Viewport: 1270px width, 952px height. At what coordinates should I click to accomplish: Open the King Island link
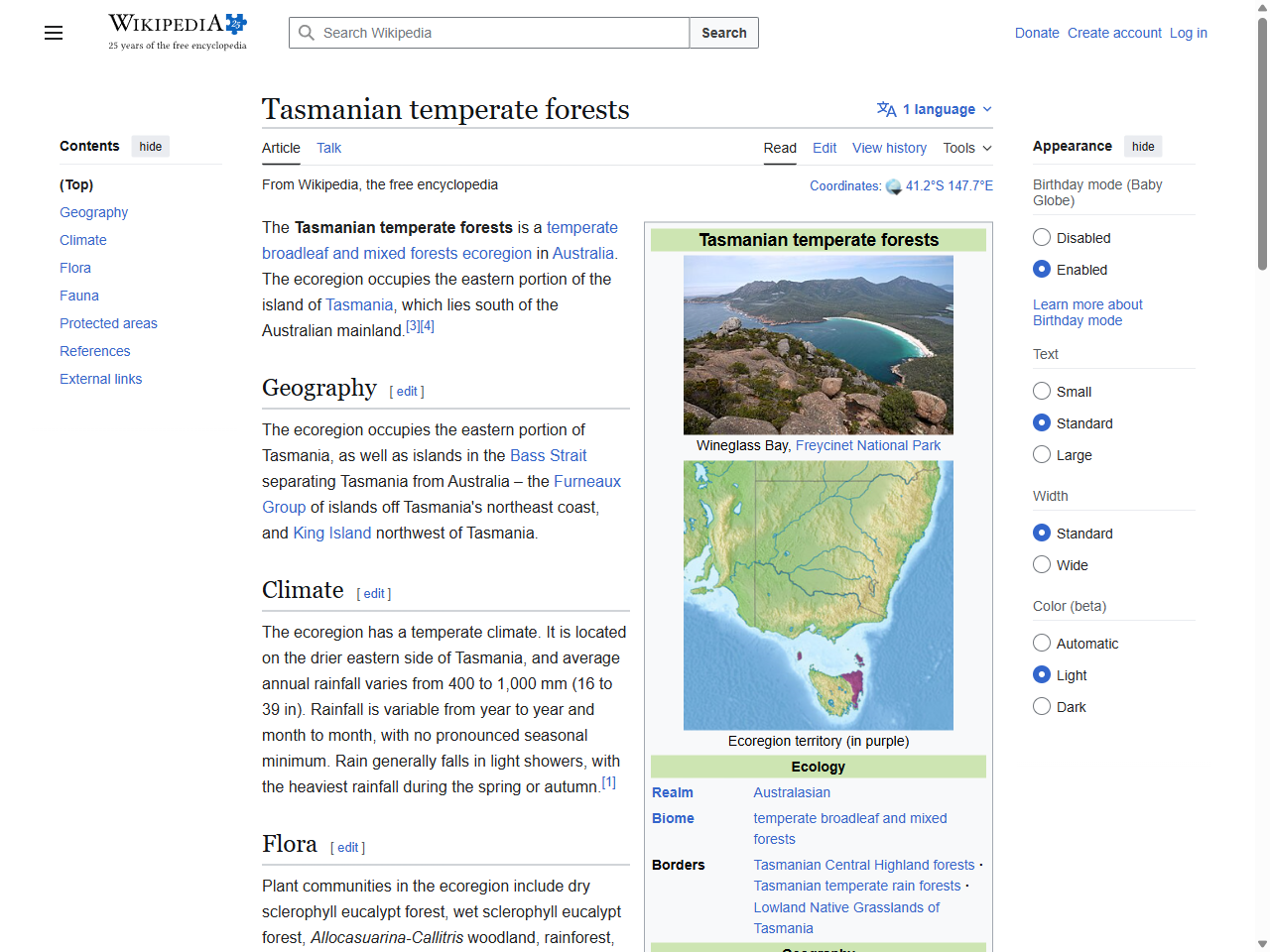click(x=332, y=533)
